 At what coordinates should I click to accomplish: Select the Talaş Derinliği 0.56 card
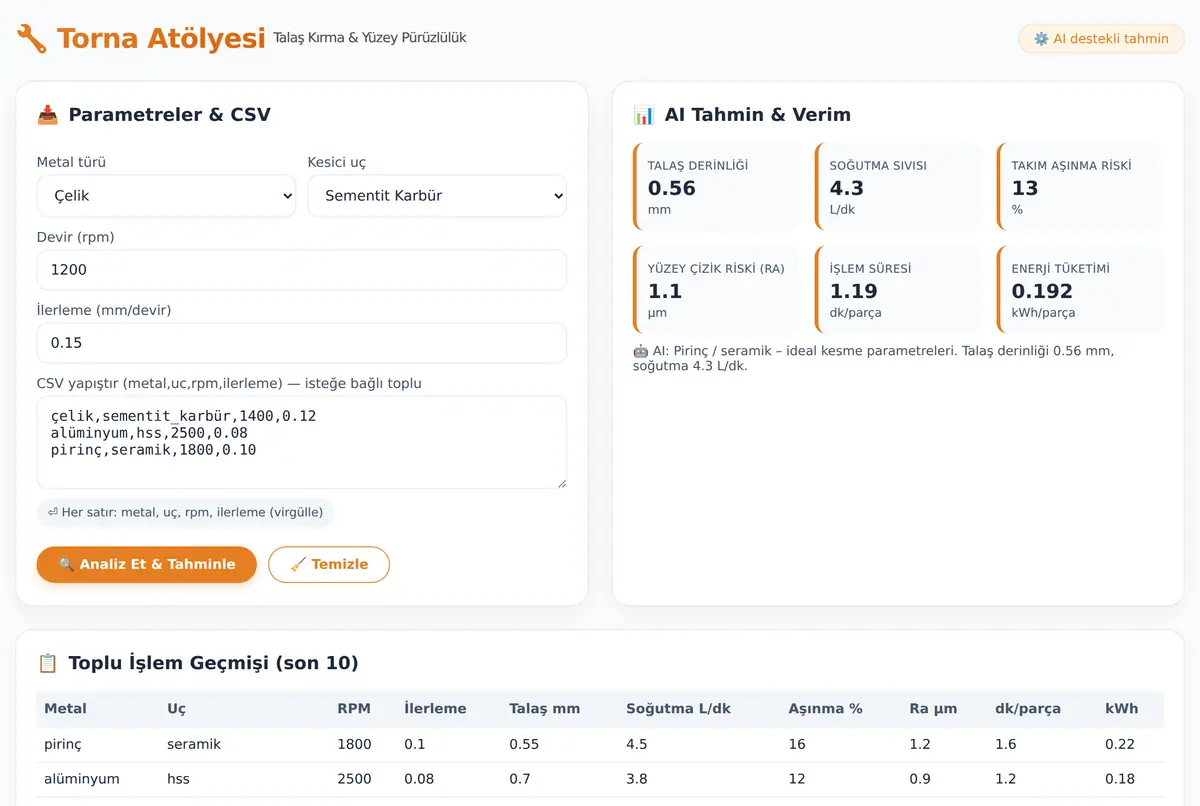tap(716, 187)
